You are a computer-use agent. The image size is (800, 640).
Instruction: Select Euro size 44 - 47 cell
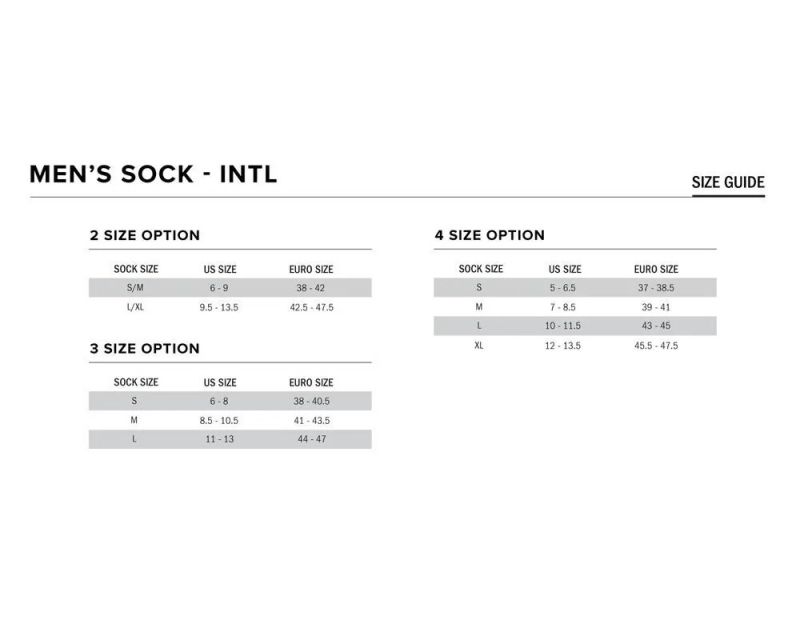point(311,439)
